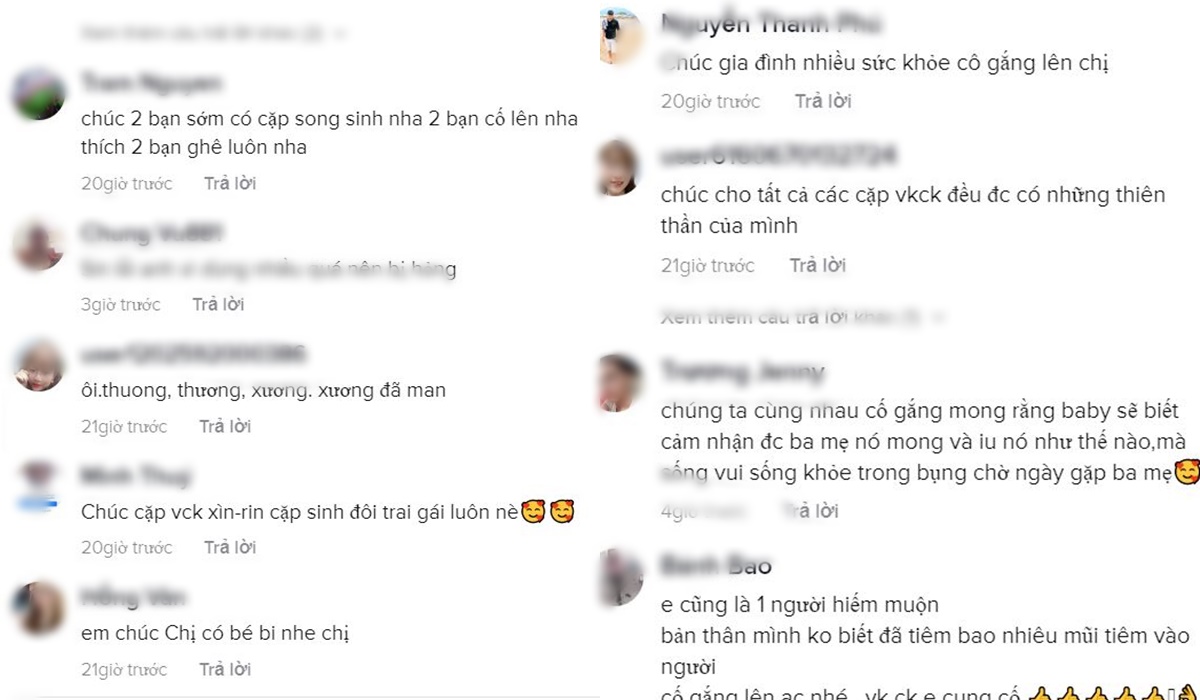The height and width of the screenshot is (700, 1200).
Task: Open avatar beside 'bé bi nhe chị' comment
Action: 39,608
